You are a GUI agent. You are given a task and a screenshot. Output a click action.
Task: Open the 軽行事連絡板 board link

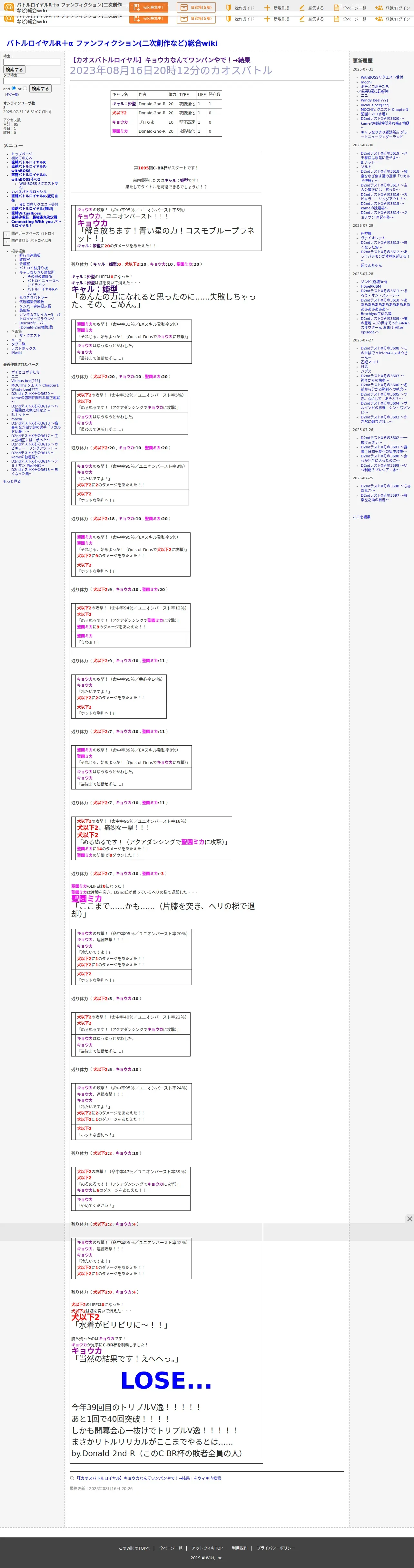pyautogui.click(x=30, y=256)
